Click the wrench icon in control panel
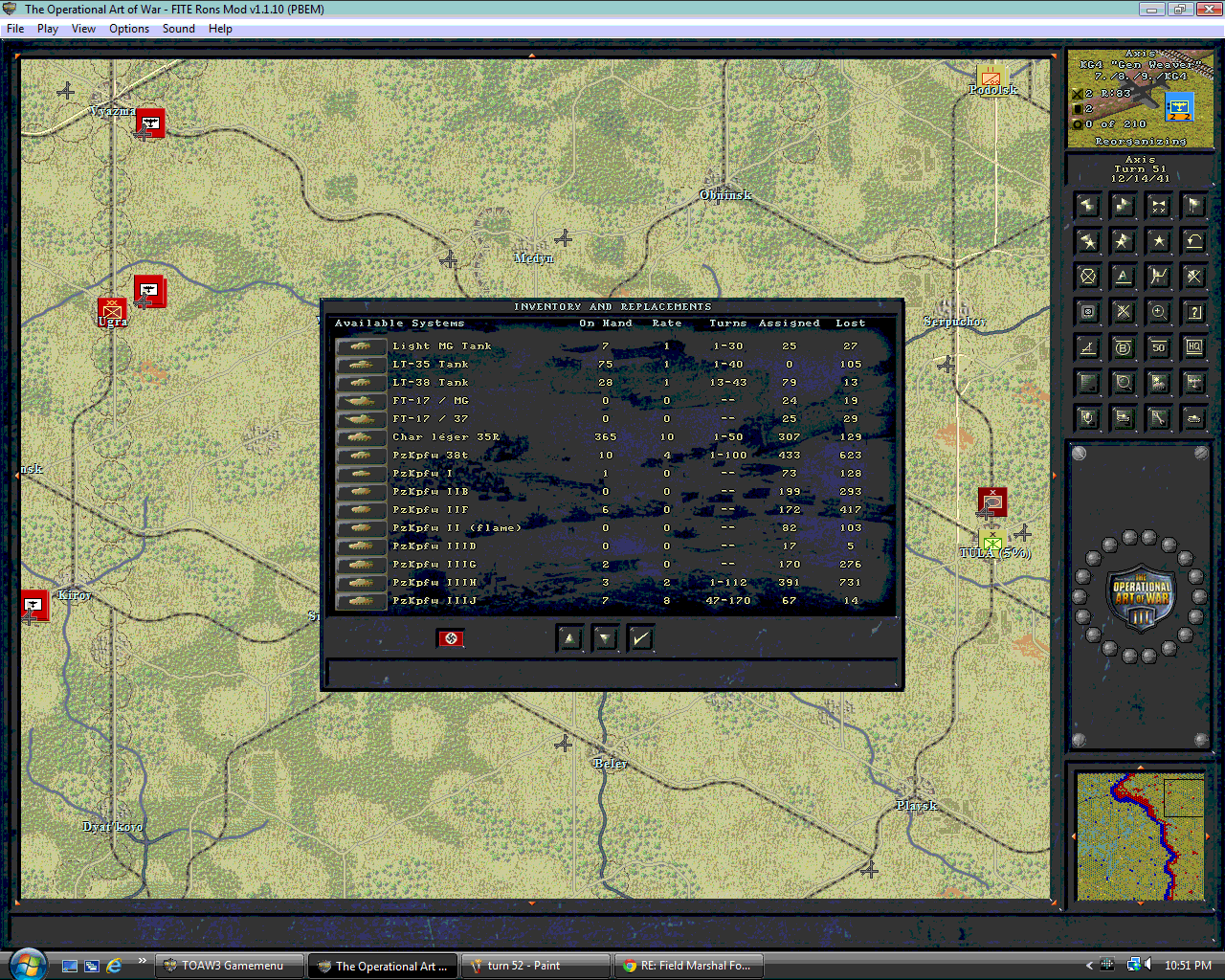This screenshot has height=980, width=1225. coord(1159,418)
